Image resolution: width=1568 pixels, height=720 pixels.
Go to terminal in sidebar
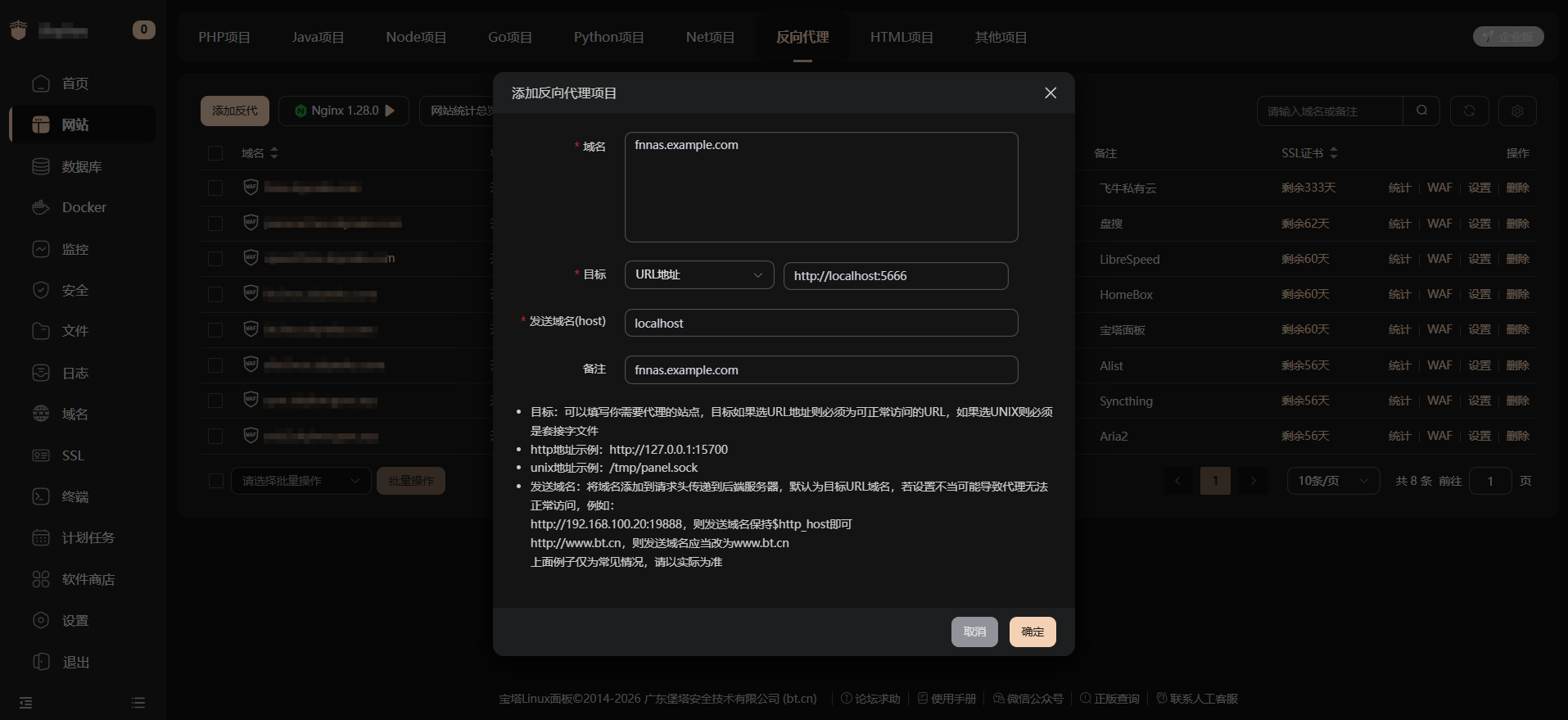(x=75, y=496)
